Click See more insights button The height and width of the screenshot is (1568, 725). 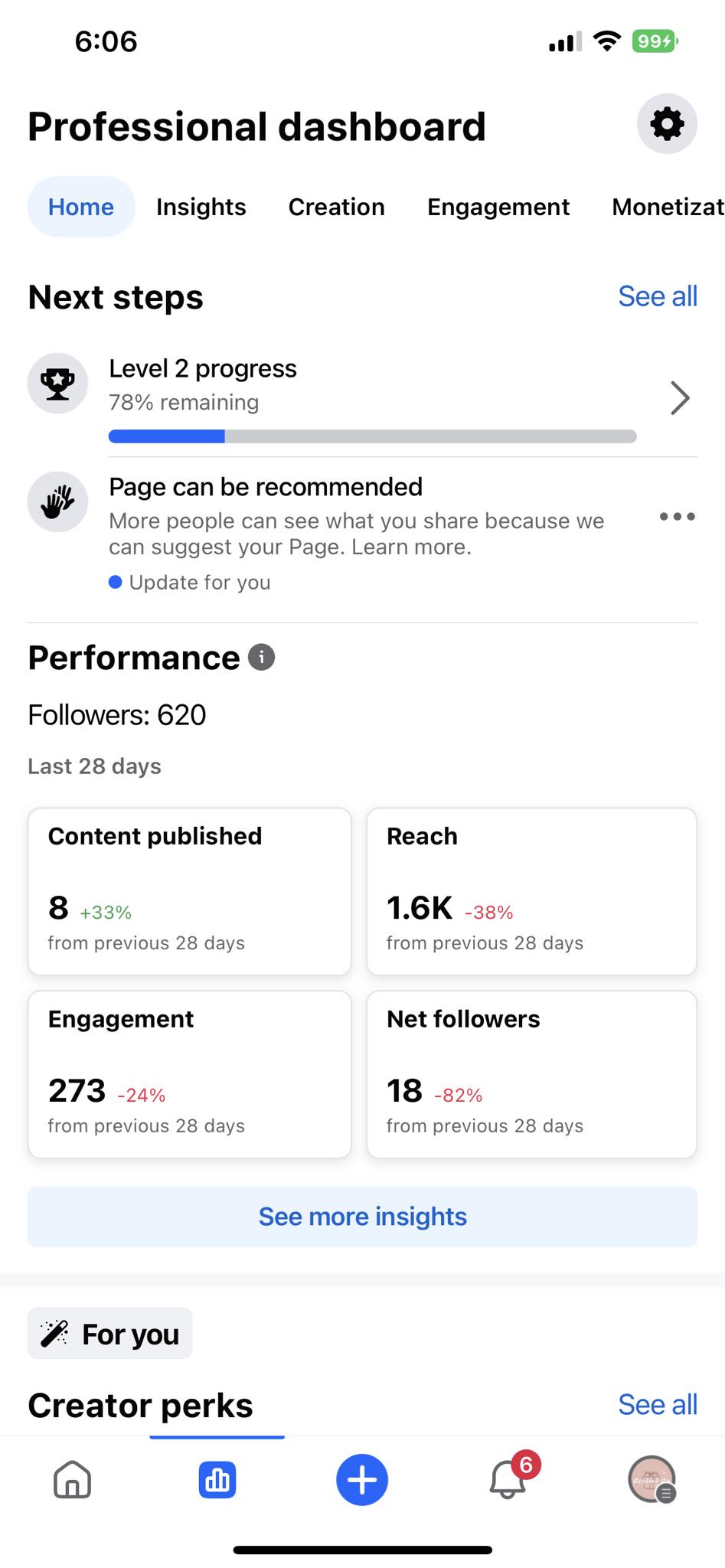click(362, 1217)
